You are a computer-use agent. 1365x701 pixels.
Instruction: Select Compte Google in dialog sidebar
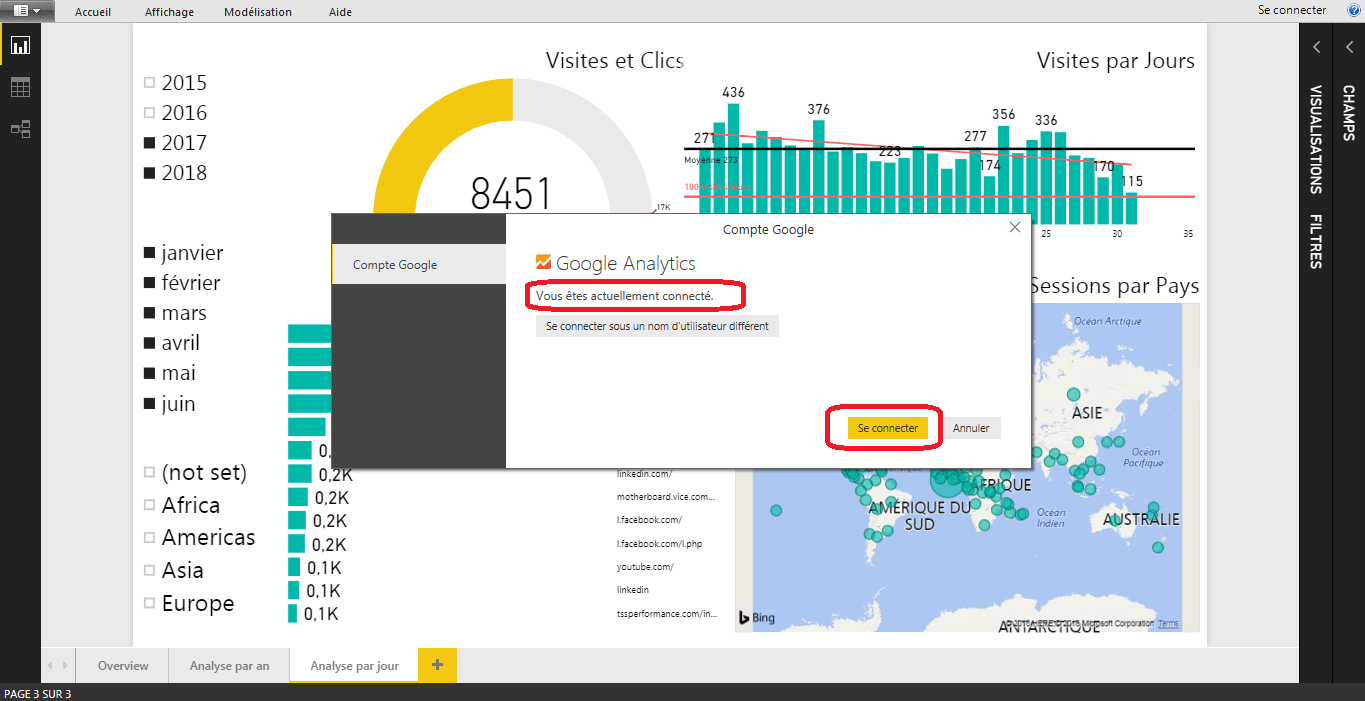point(418,265)
